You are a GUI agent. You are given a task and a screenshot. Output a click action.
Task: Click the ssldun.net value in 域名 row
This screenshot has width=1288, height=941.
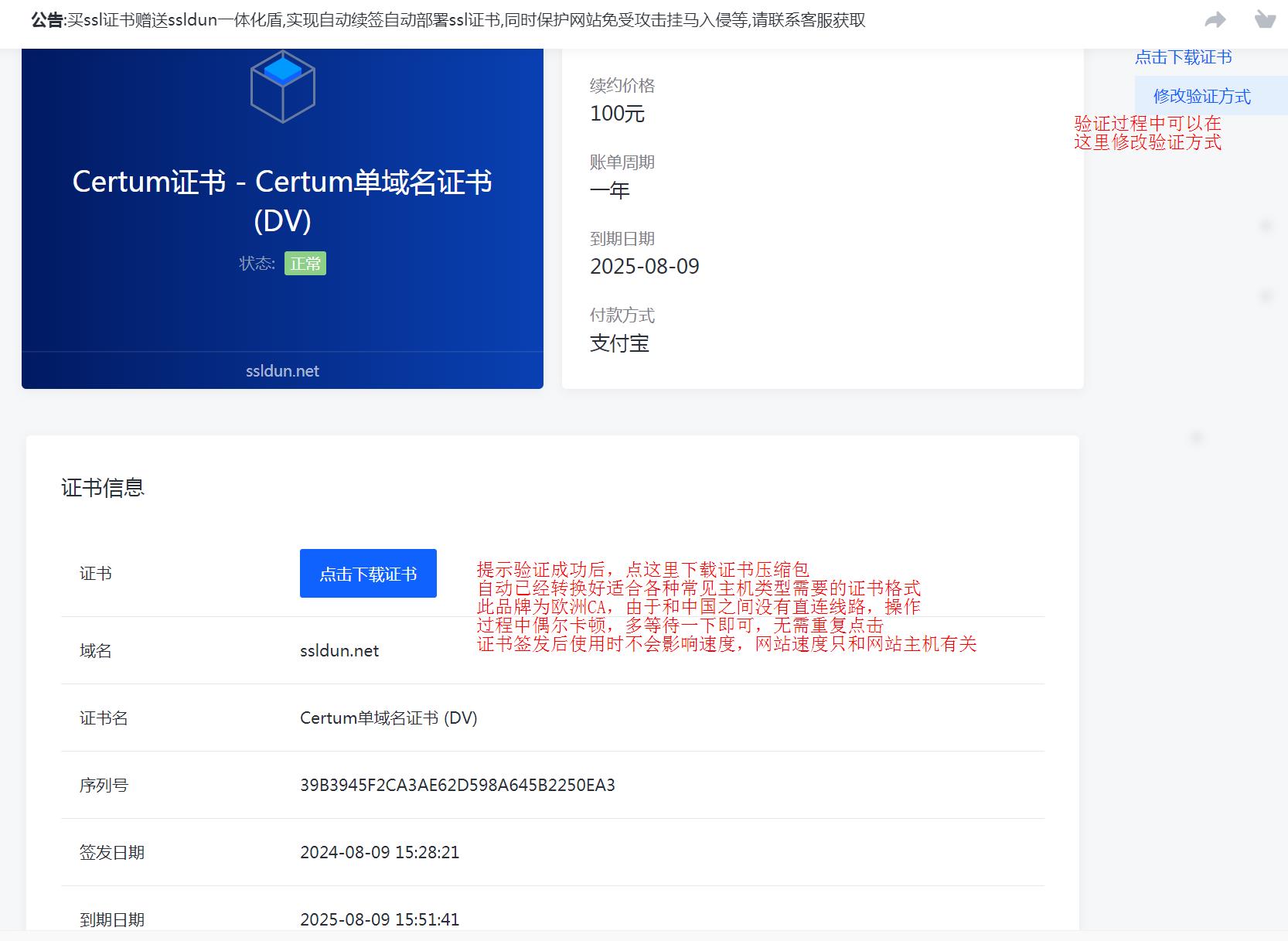[x=339, y=651]
